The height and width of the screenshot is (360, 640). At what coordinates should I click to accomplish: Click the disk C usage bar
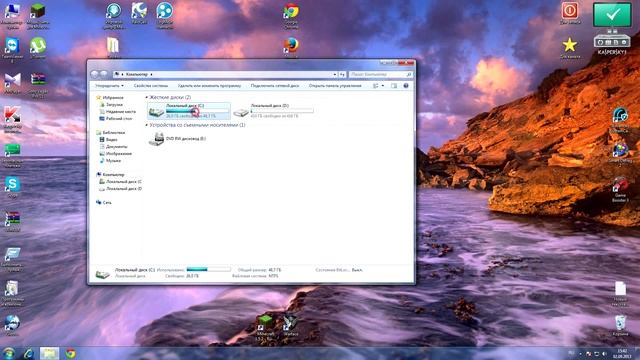(x=197, y=111)
